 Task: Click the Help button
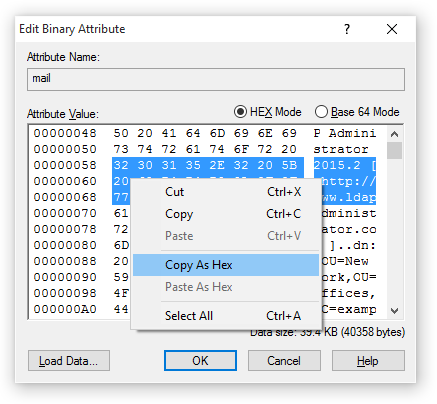point(368,361)
